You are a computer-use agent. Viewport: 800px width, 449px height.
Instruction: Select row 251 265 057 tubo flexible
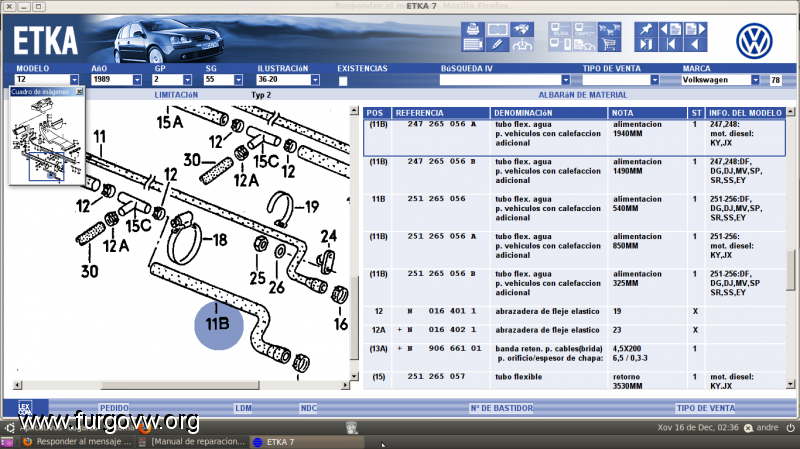pyautogui.click(x=574, y=381)
